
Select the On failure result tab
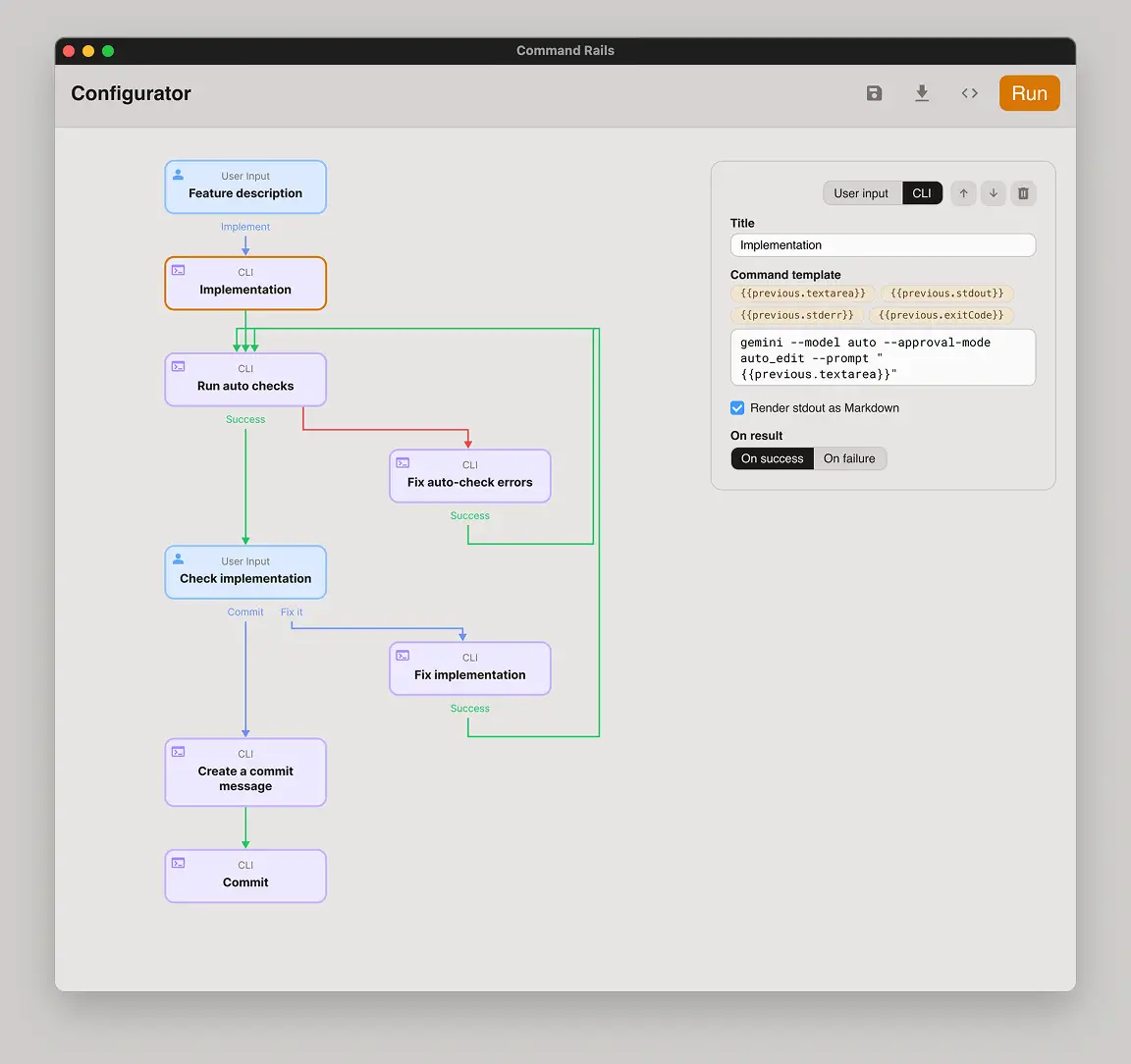click(849, 458)
